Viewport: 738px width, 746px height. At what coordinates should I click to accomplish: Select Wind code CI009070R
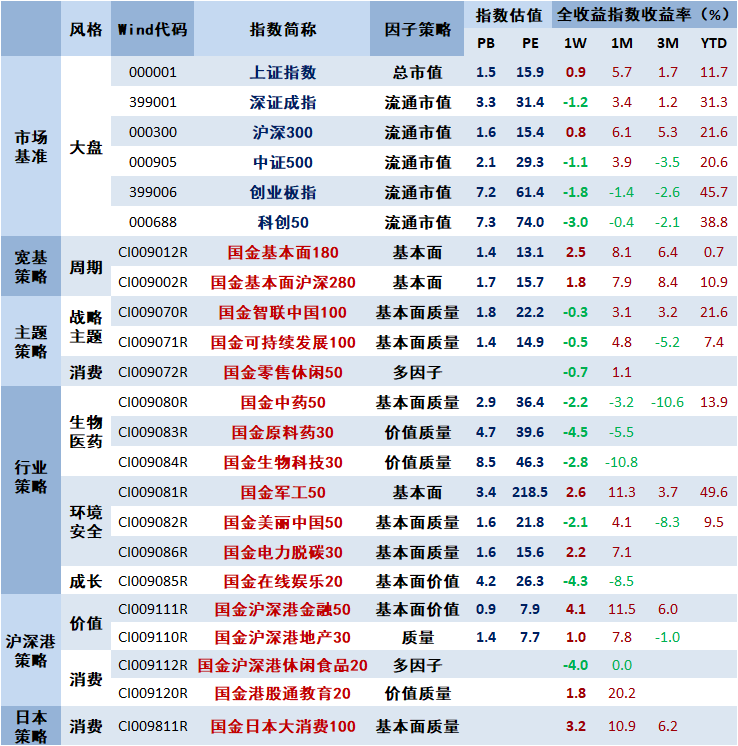tap(152, 312)
